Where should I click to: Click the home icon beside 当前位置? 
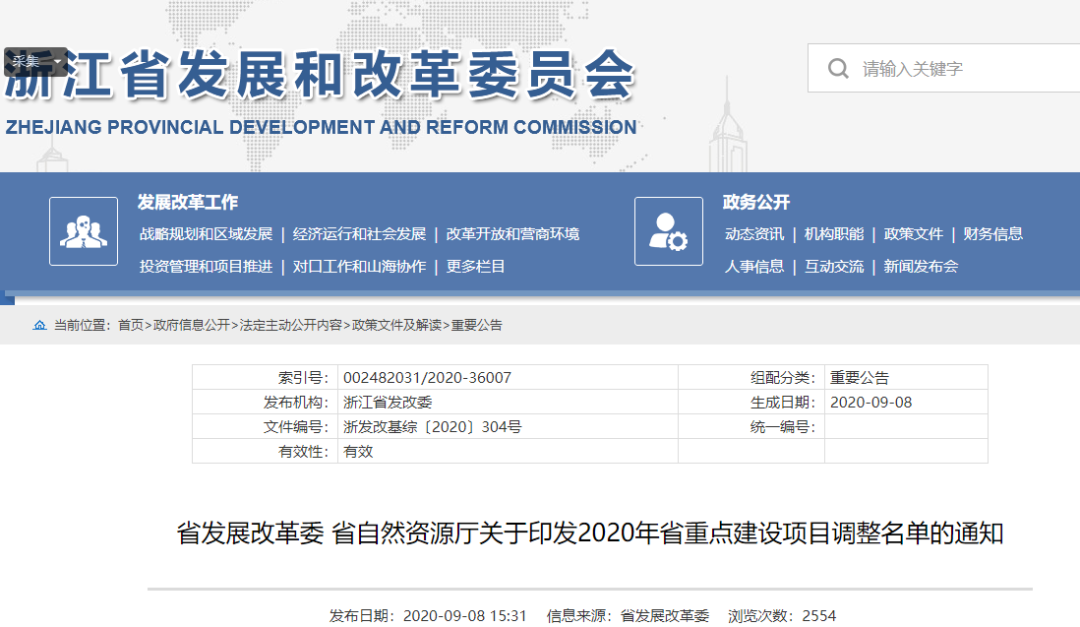[40, 325]
